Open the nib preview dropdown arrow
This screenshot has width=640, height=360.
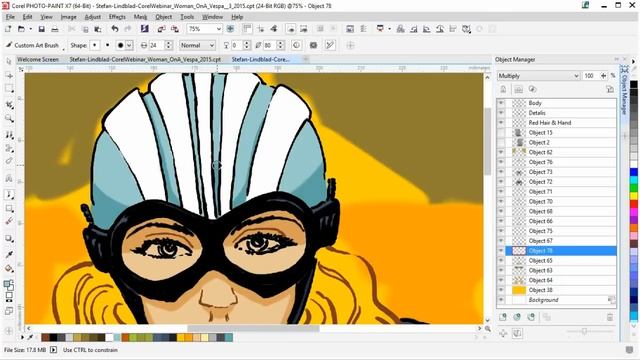click(x=129, y=45)
